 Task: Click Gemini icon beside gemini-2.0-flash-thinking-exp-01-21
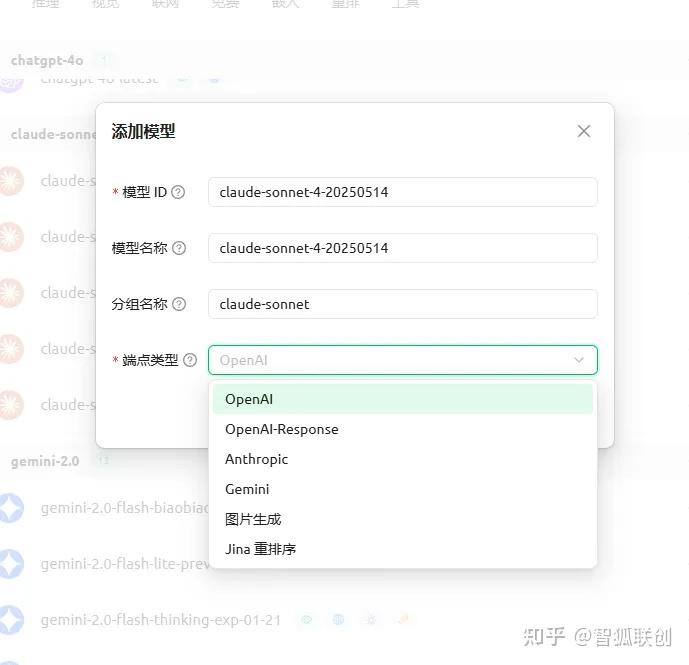click(x=11, y=620)
